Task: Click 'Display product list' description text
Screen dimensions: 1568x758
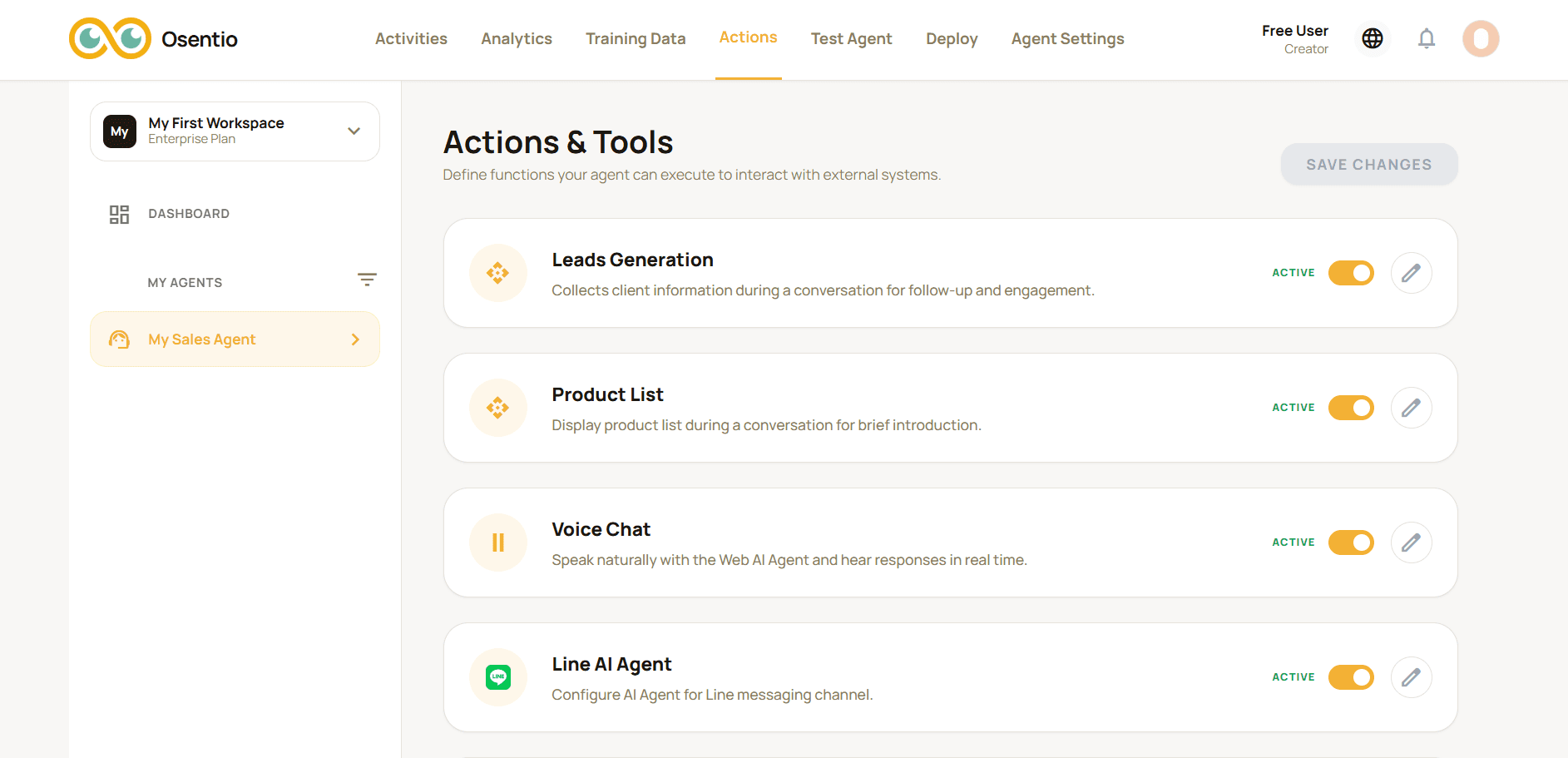Action: point(767,425)
